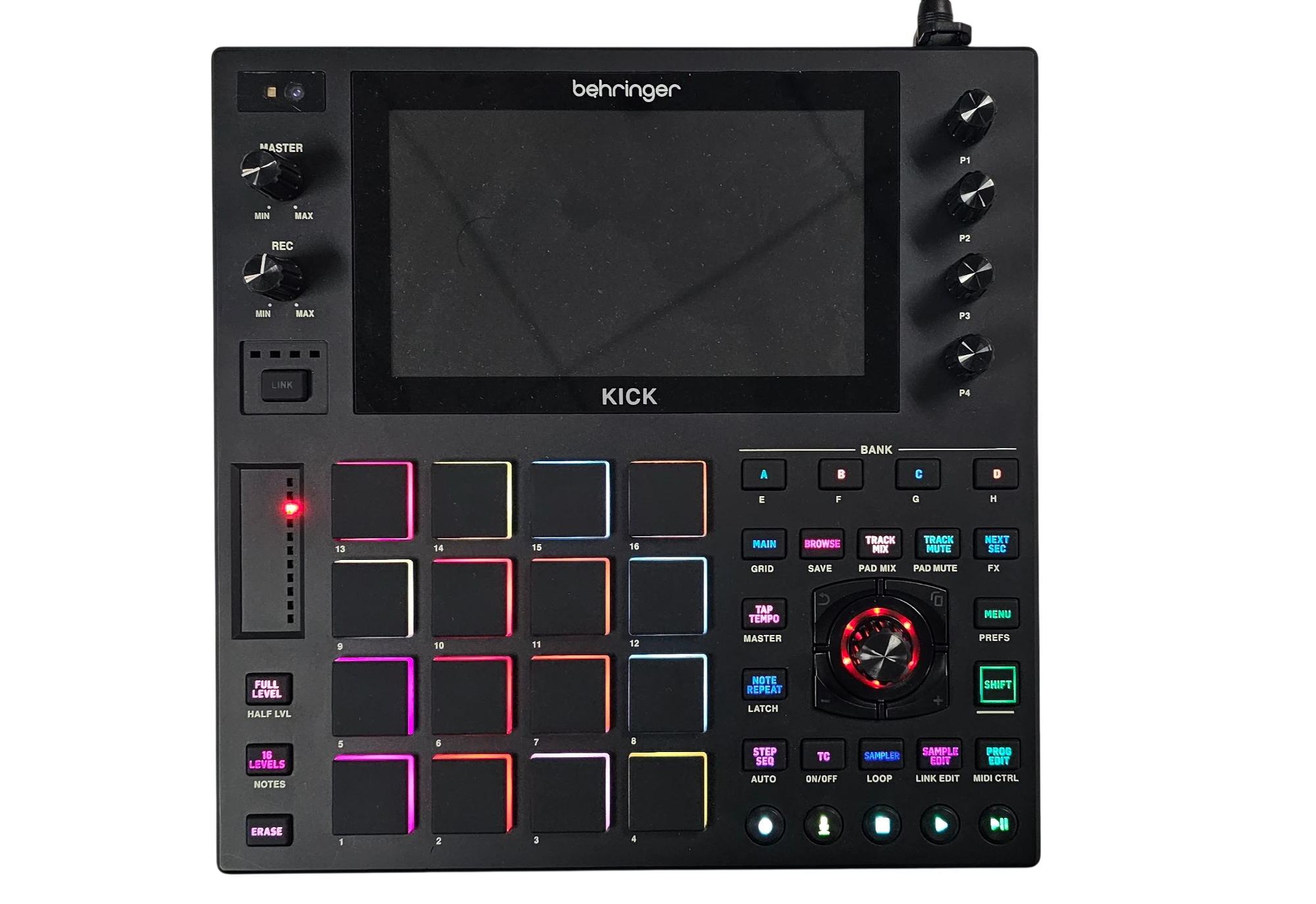Hold the SHIFT button
Screen dimensions: 1316x904
[x=997, y=685]
